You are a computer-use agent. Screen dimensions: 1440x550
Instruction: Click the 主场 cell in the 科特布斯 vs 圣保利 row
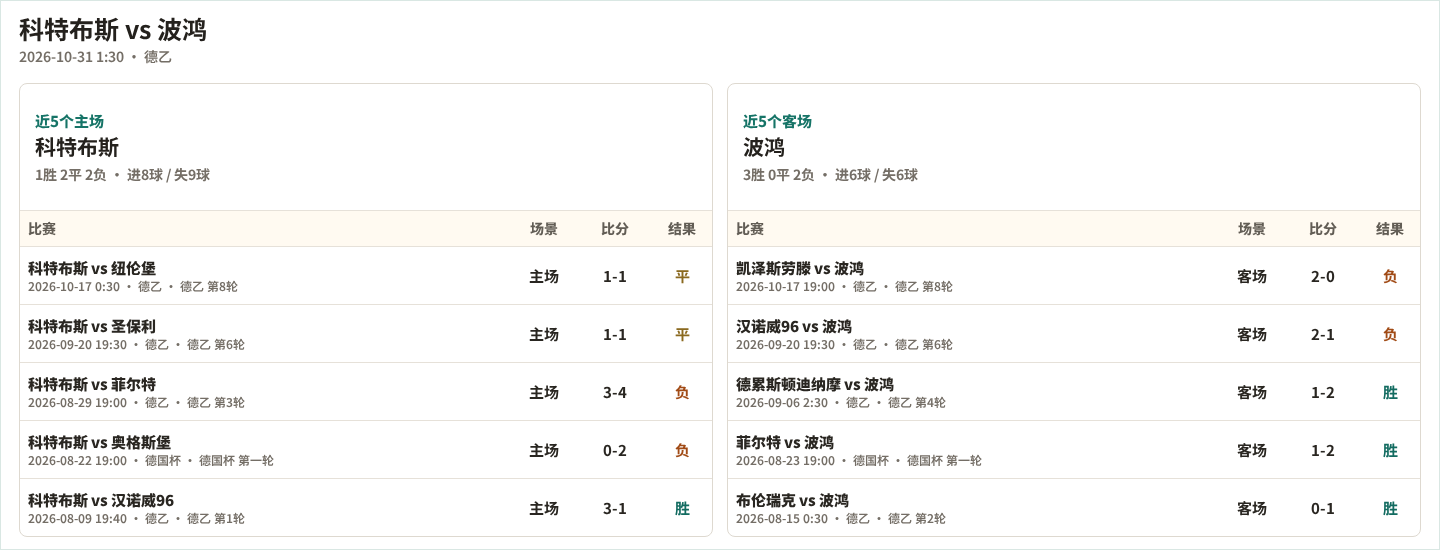(544, 335)
